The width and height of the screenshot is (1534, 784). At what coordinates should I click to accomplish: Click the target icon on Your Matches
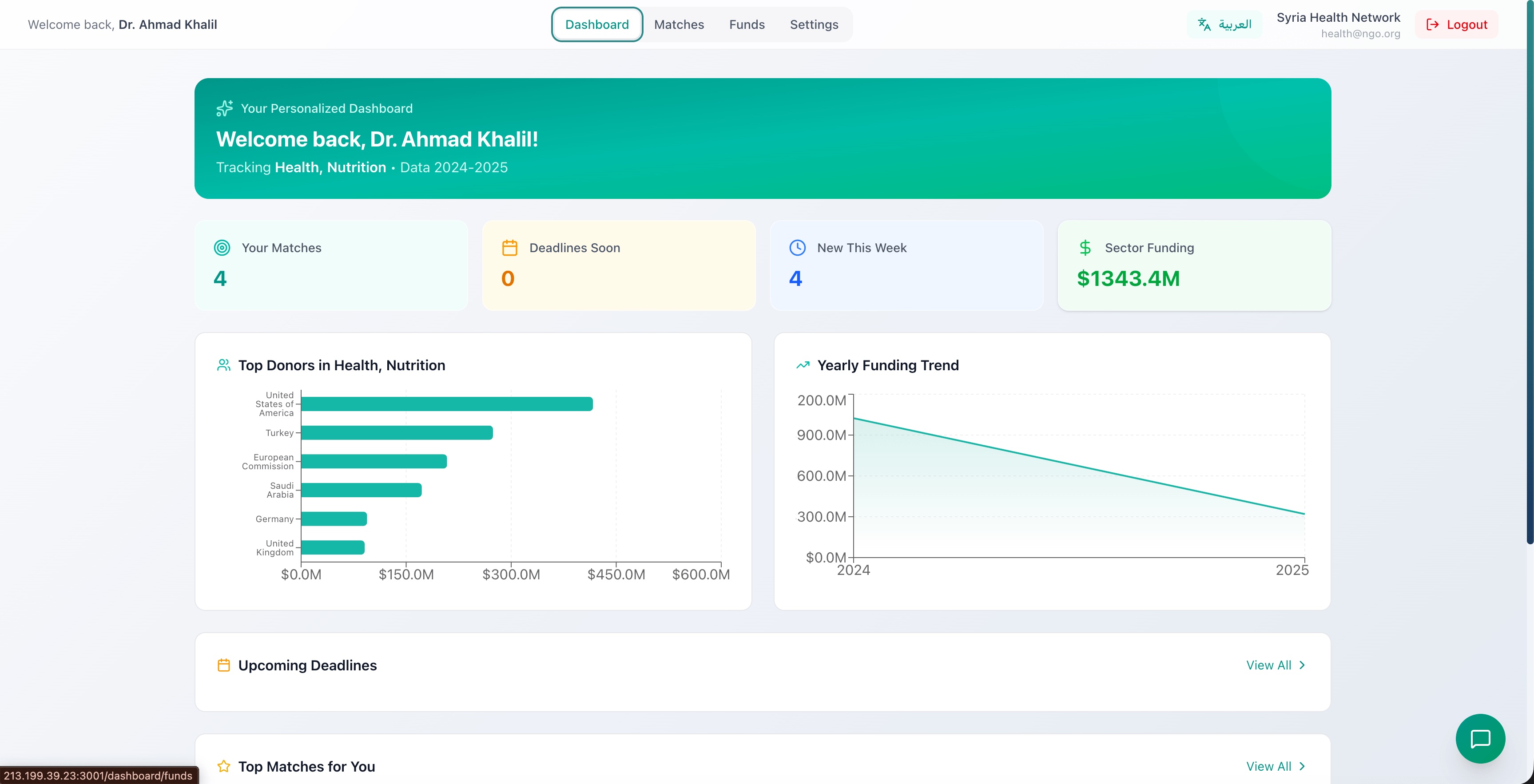pyautogui.click(x=222, y=248)
